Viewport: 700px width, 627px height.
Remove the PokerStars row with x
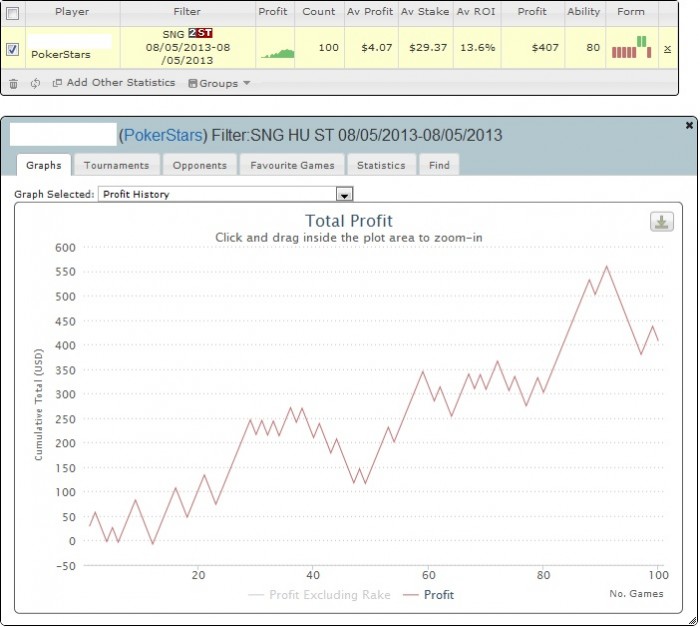point(667,49)
